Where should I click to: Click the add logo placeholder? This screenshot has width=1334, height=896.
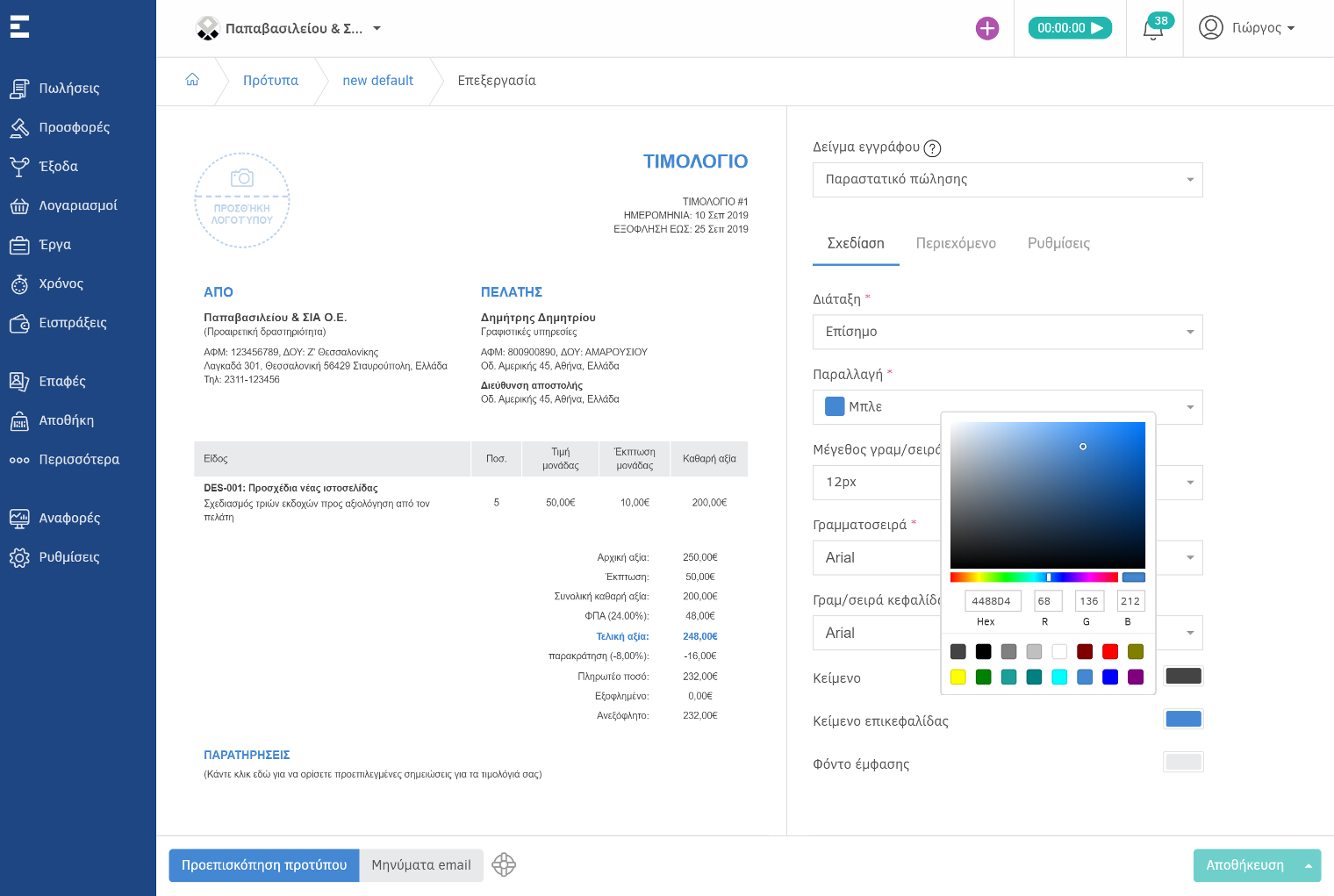pos(242,200)
